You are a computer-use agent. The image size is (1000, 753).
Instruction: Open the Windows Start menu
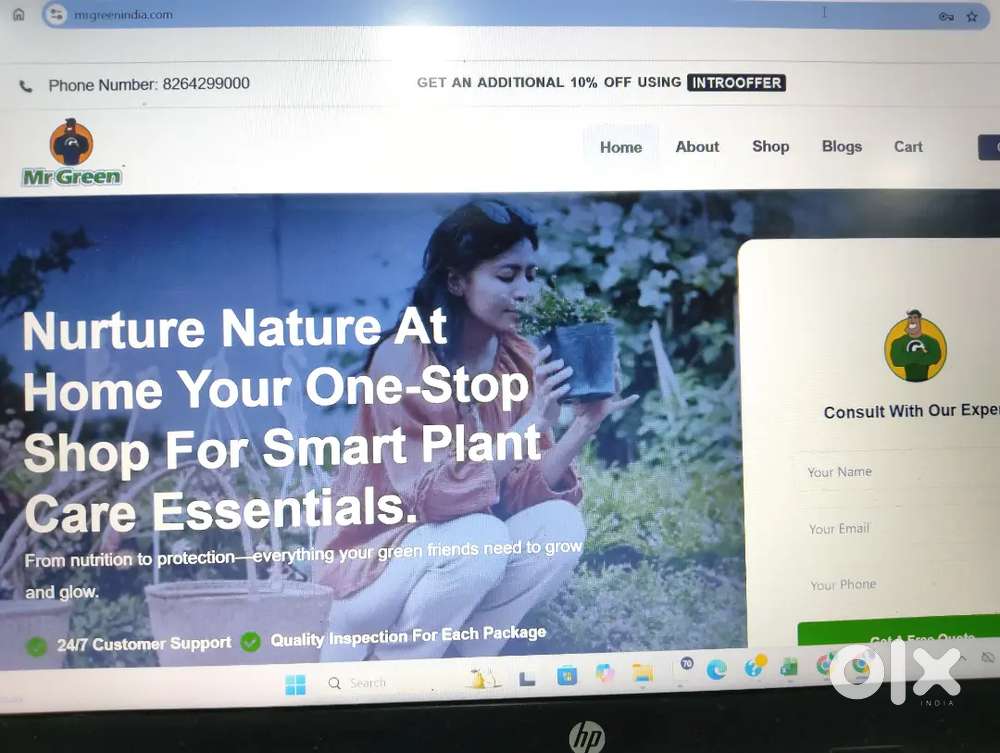tap(295, 685)
